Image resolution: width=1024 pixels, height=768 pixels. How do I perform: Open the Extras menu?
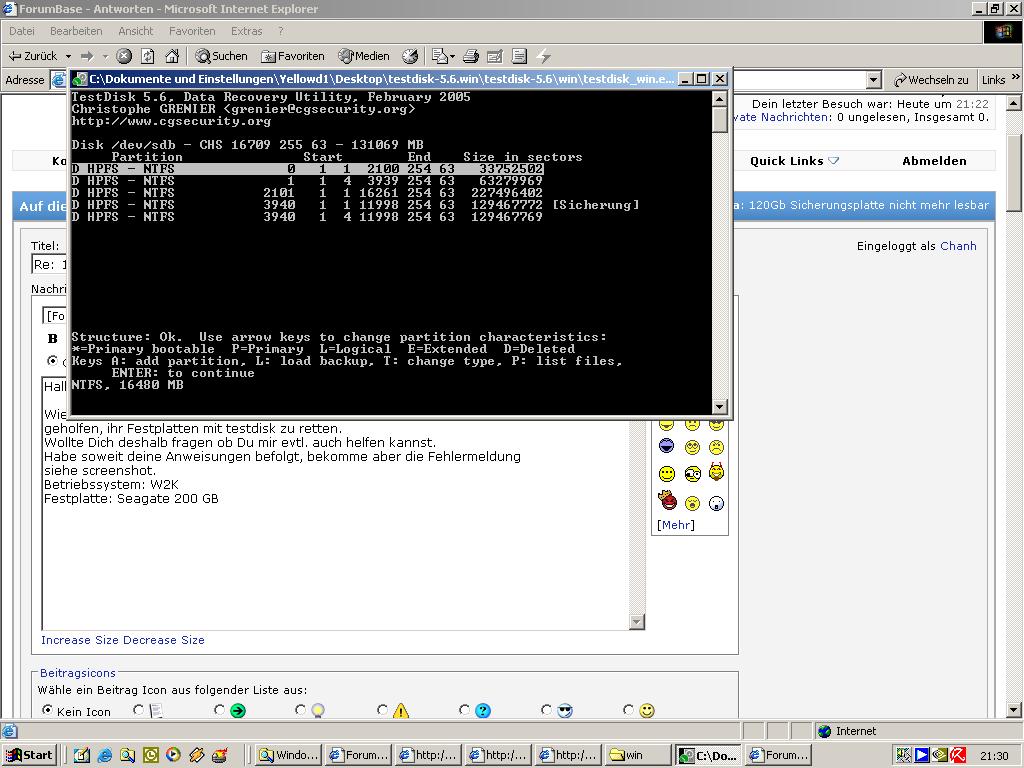click(x=246, y=31)
